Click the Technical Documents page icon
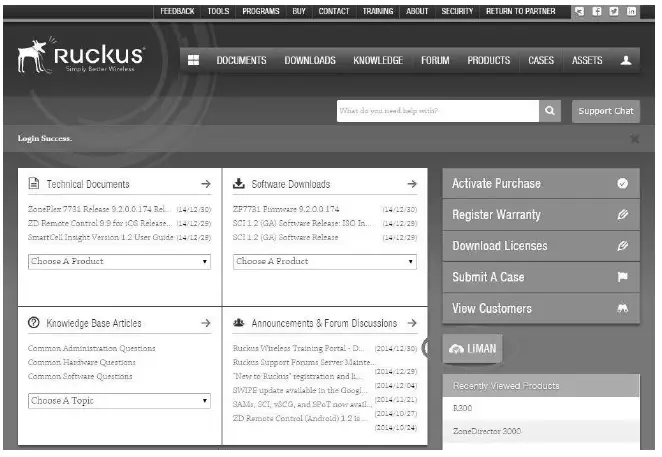The width and height of the screenshot is (662, 457). [x=33, y=183]
